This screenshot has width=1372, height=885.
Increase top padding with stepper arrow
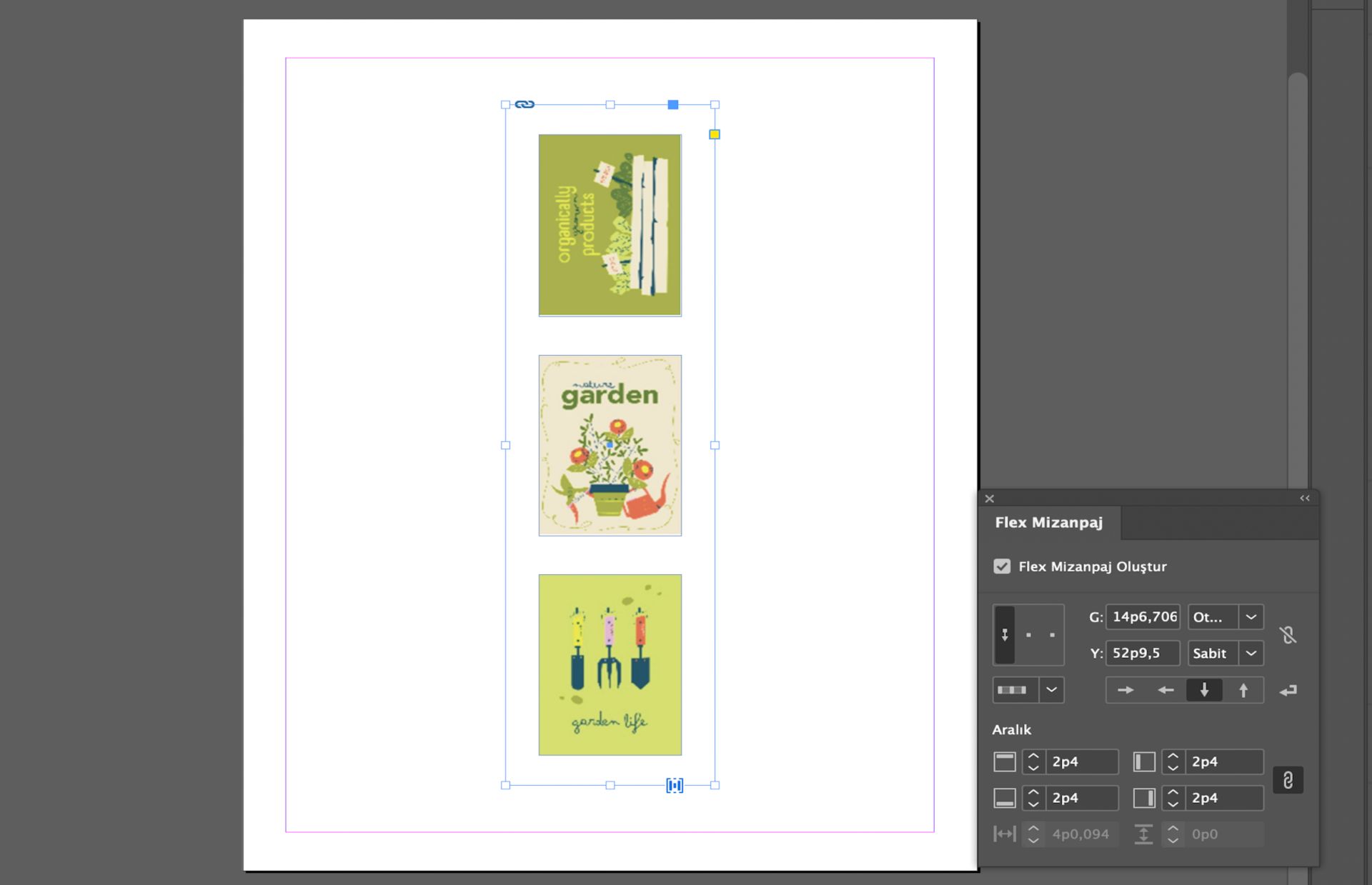click(1033, 756)
